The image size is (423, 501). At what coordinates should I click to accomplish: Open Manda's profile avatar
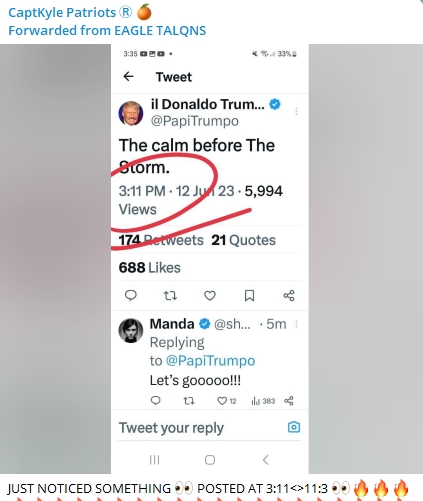click(131, 330)
